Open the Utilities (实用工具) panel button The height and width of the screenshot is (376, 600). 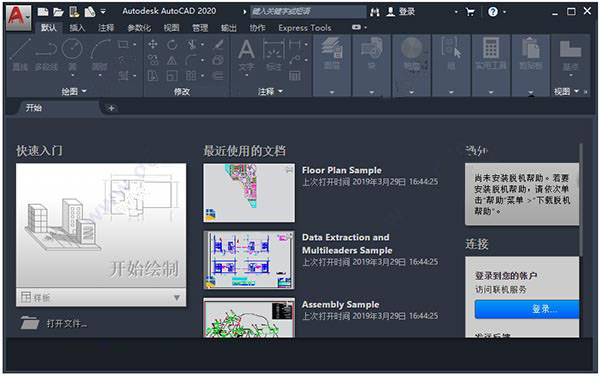click(x=491, y=54)
